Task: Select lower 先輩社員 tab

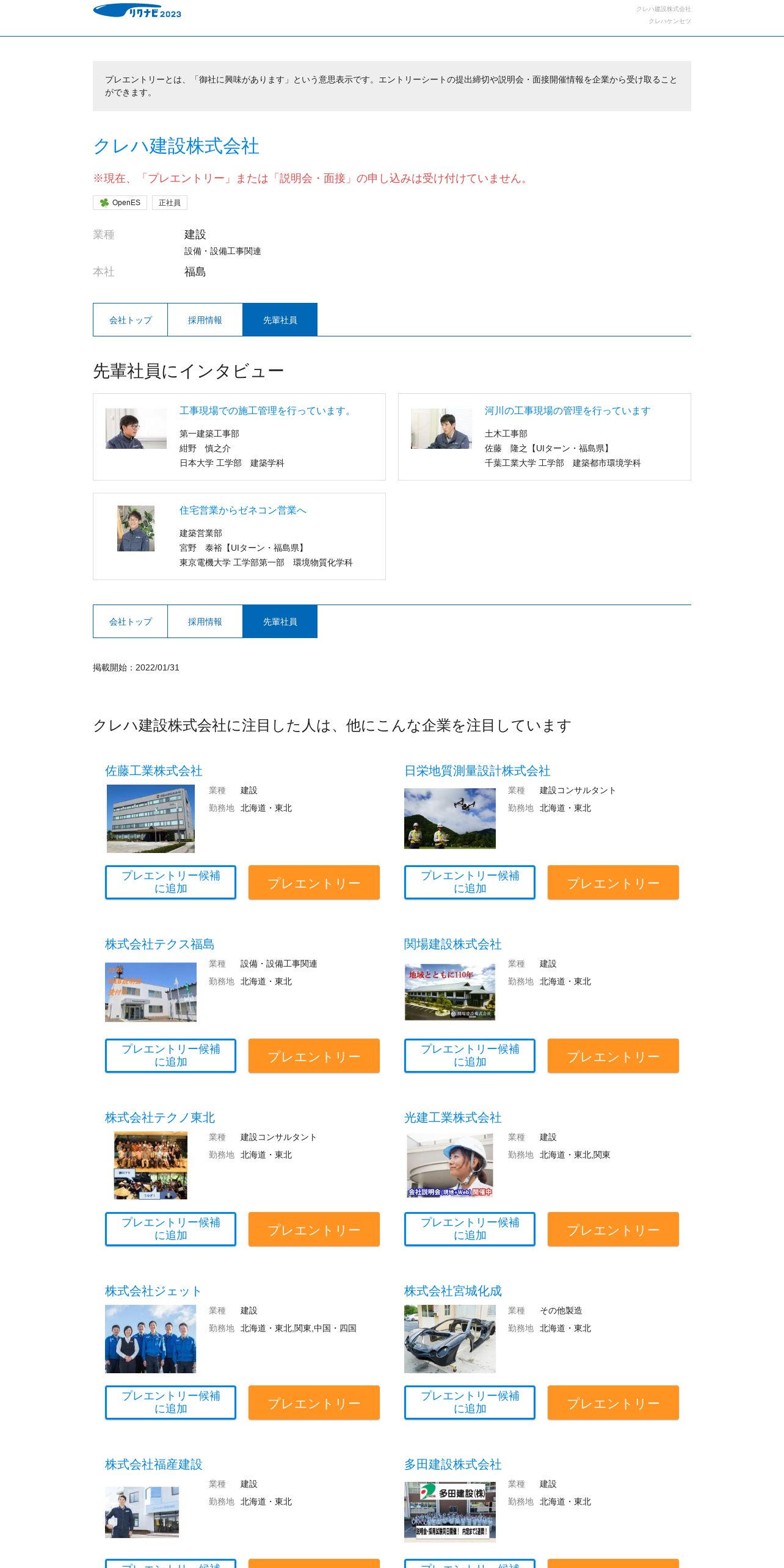Action: point(280,622)
